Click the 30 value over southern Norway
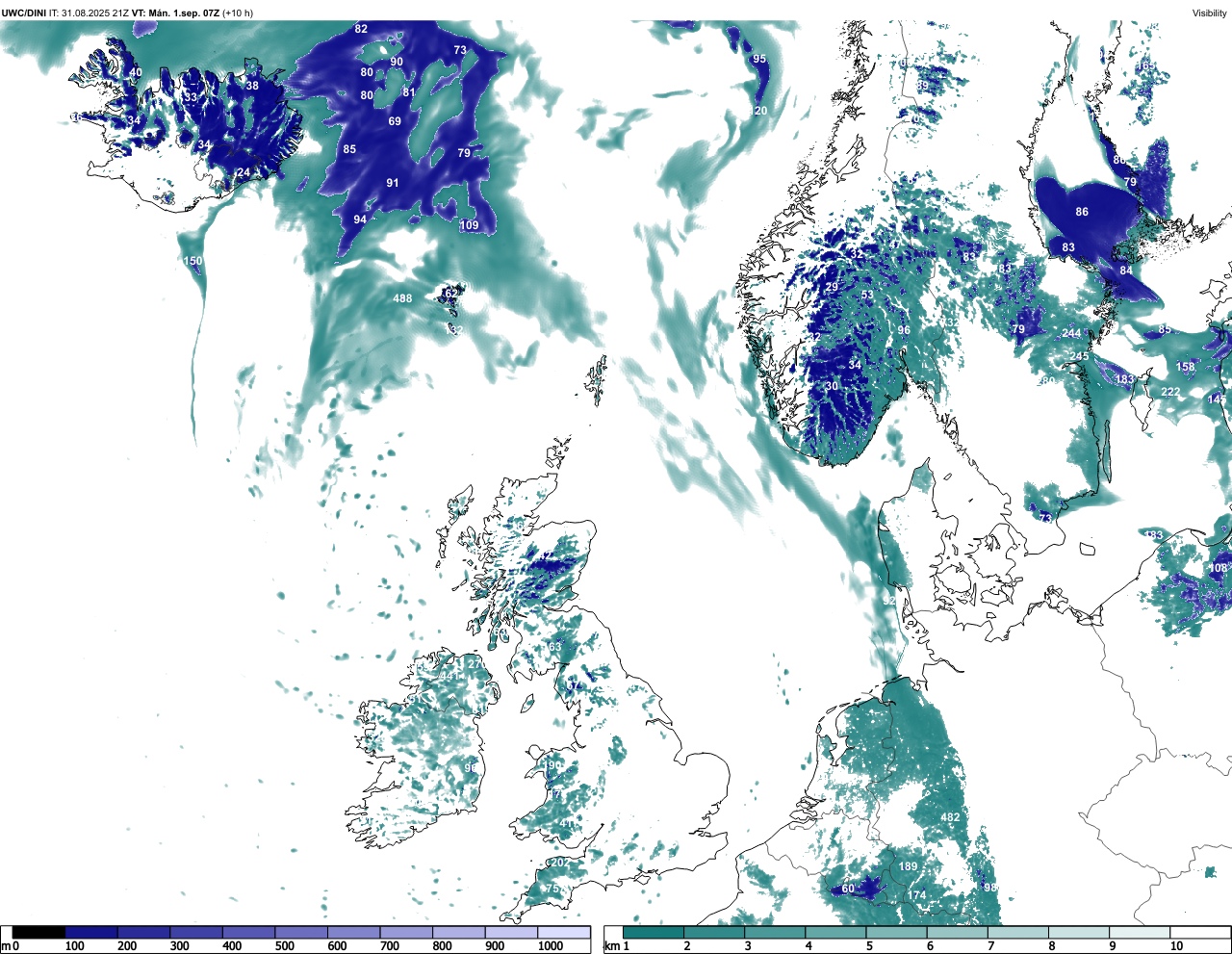The height and width of the screenshot is (954, 1232). [832, 386]
